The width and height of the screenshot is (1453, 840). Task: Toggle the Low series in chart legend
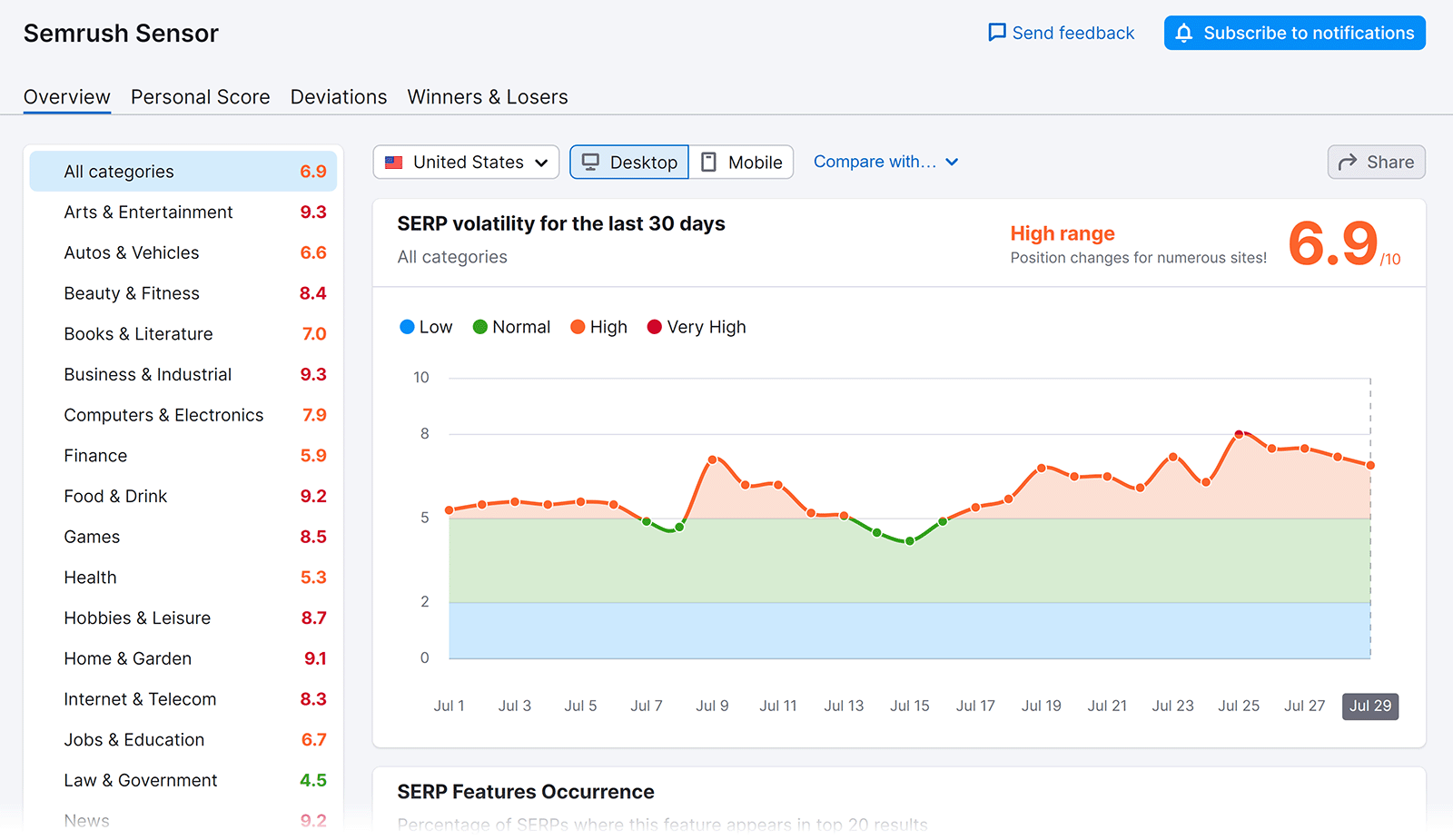[x=426, y=327]
